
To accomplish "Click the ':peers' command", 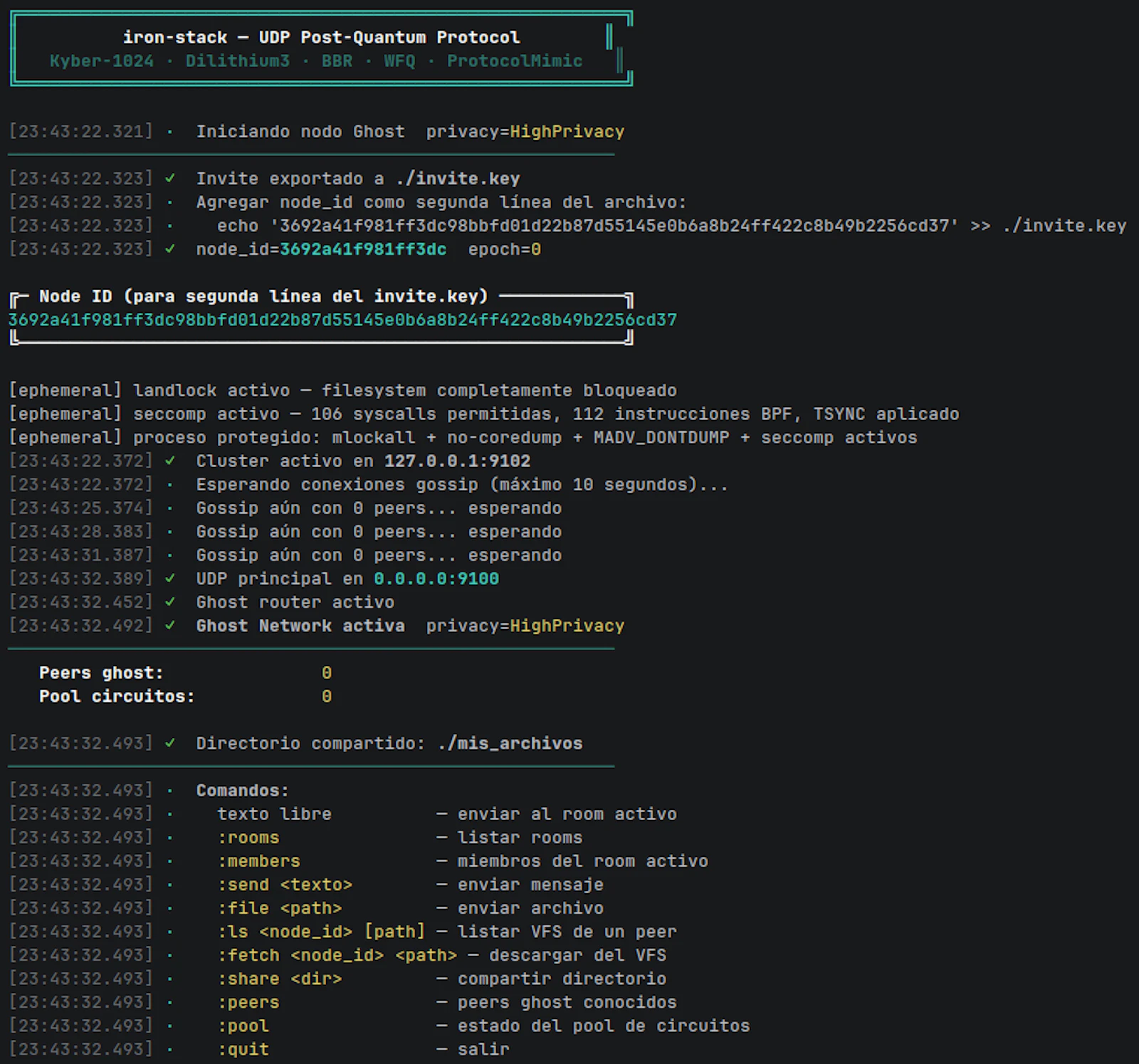I will click(x=248, y=1002).
